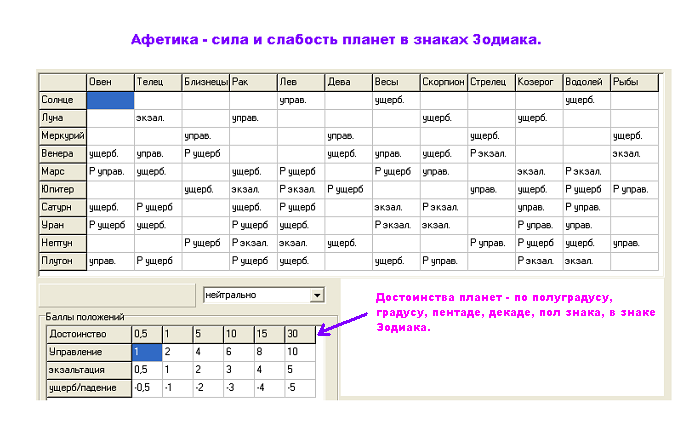
Task: Select the Плутон row header
Action: 62,261
